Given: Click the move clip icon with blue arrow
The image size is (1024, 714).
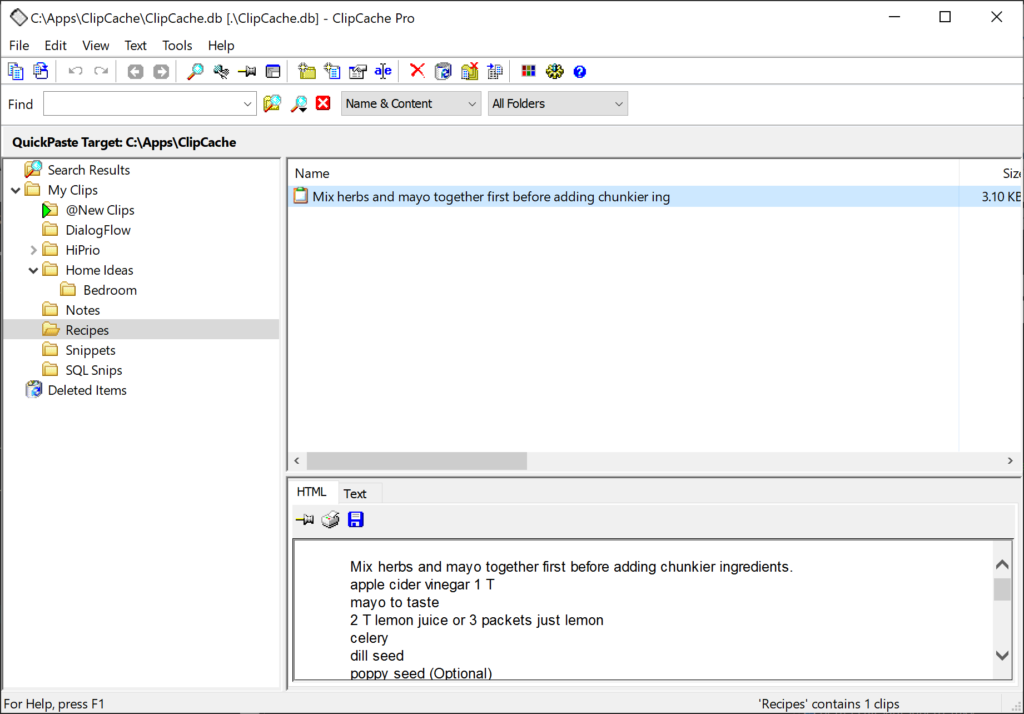Looking at the screenshot, I should (495, 71).
